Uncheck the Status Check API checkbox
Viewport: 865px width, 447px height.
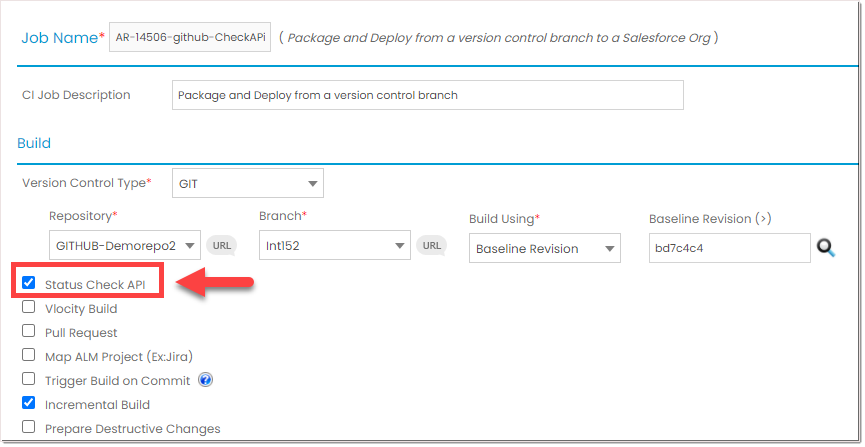click(29, 284)
